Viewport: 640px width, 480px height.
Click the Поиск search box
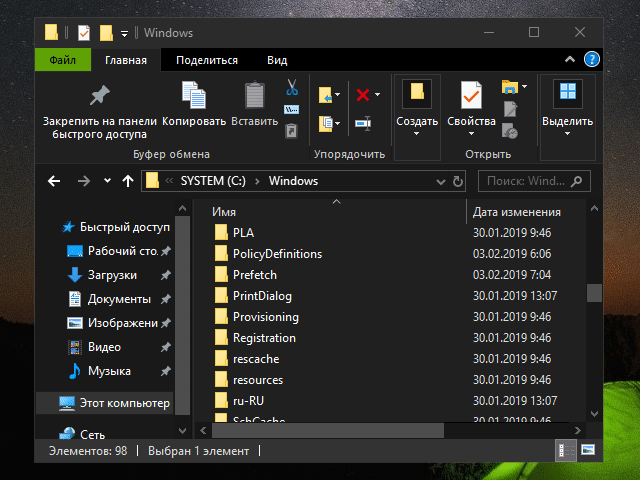pos(534,181)
